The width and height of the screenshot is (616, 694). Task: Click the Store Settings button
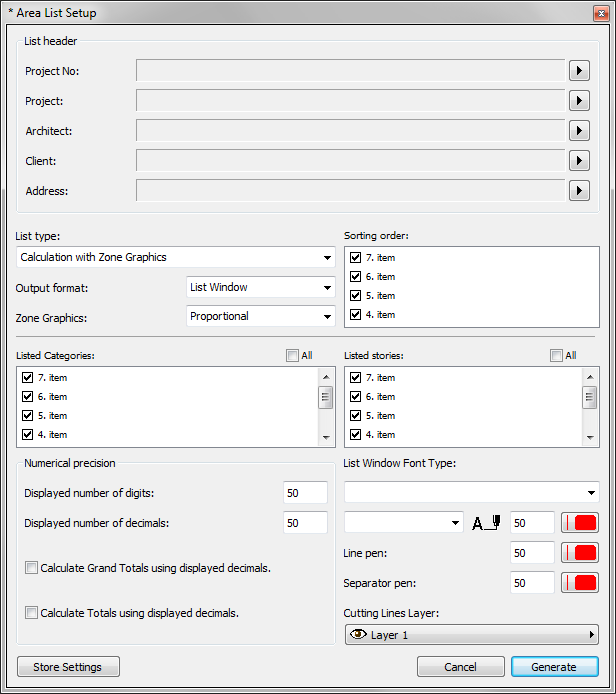(x=68, y=667)
